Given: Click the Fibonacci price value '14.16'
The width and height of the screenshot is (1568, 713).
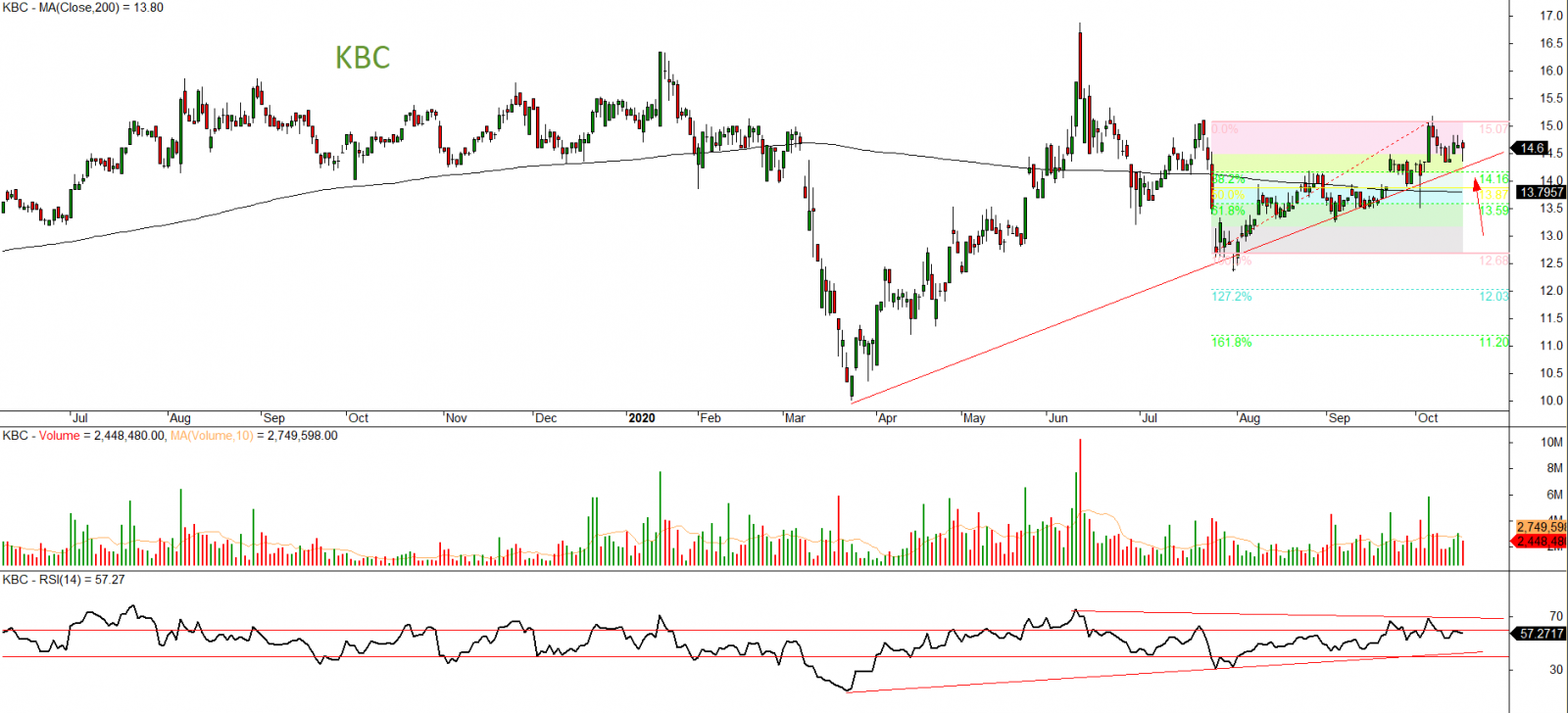Looking at the screenshot, I should pos(1494,179).
